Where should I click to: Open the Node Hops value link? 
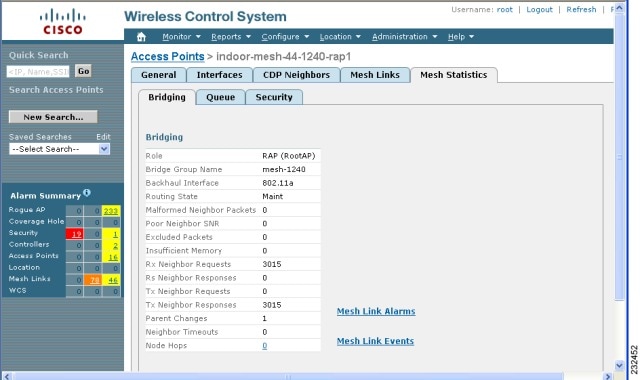pyautogui.click(x=264, y=346)
